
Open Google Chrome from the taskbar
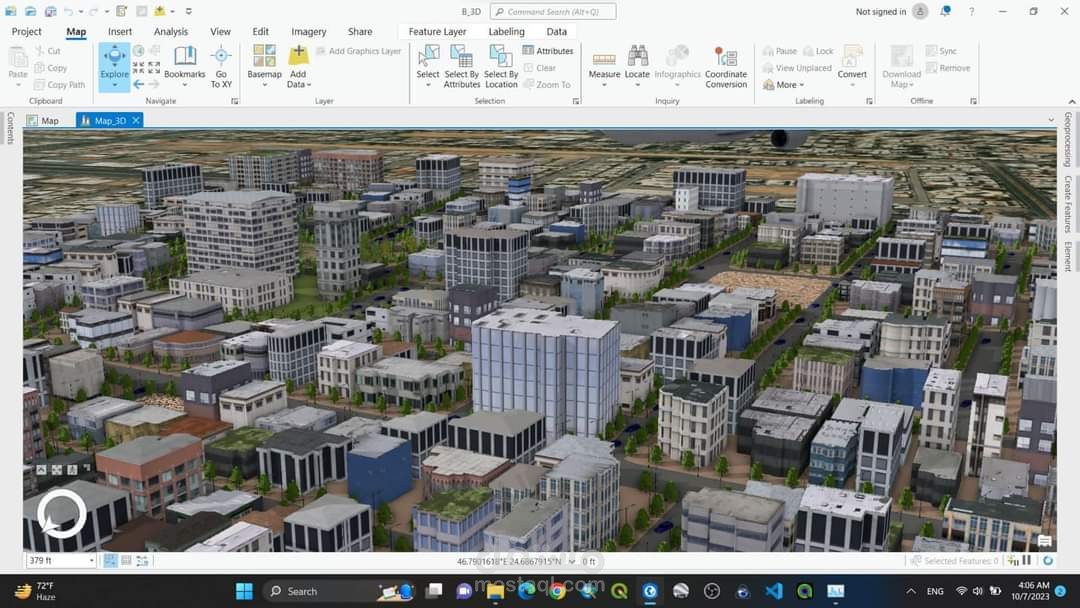pos(557,591)
